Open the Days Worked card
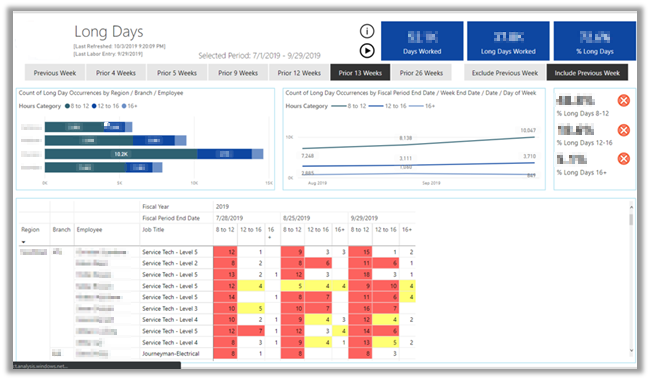This screenshot has height=380, width=650. [x=422, y=41]
